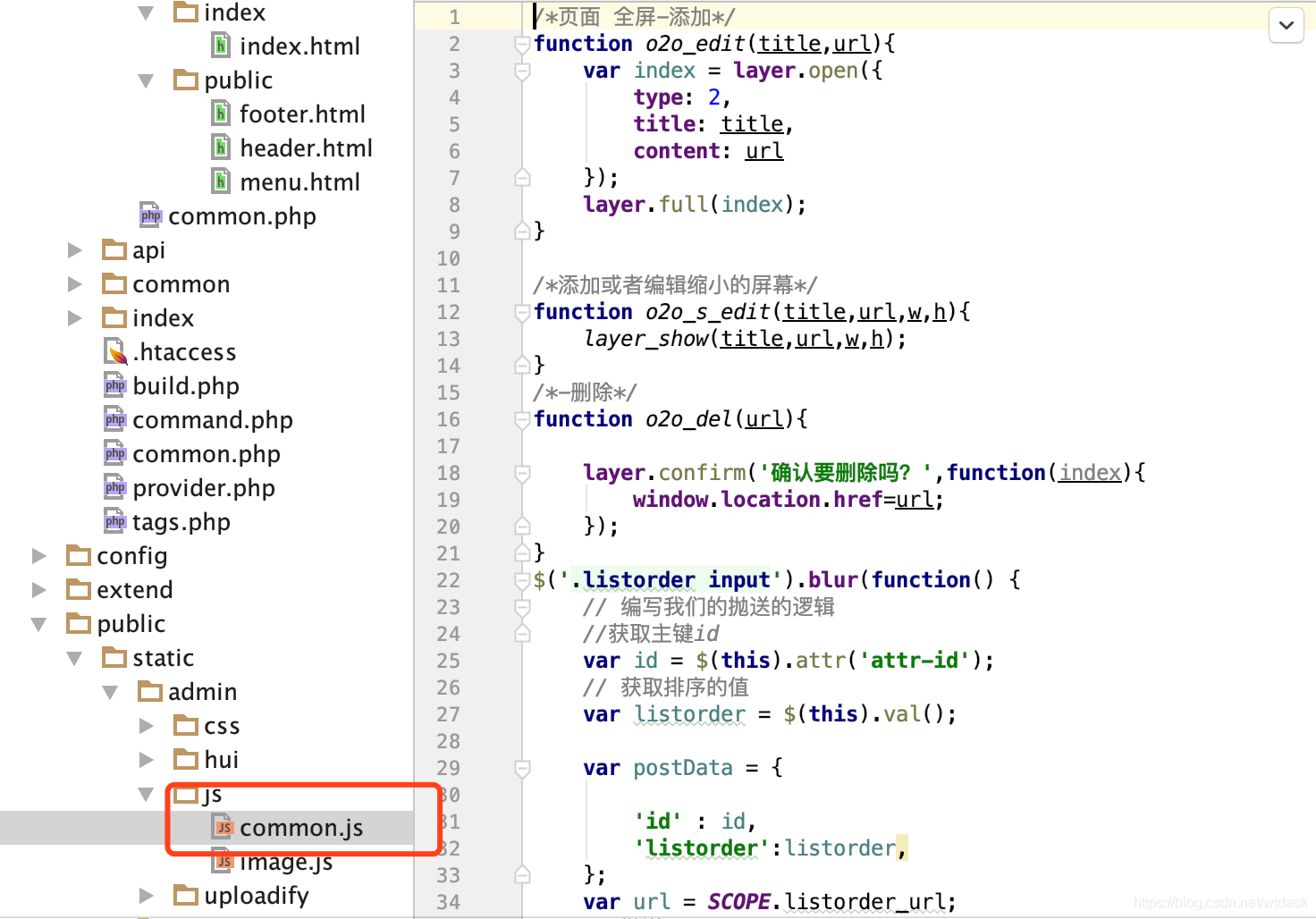Image resolution: width=1316 pixels, height=919 pixels.
Task: Collapse the js folder arrow
Action: pyautogui.click(x=146, y=794)
